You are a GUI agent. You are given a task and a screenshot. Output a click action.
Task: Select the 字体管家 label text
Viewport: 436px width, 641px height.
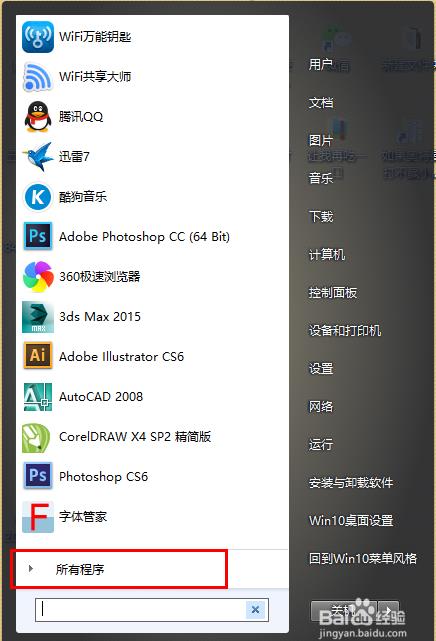coord(83,517)
